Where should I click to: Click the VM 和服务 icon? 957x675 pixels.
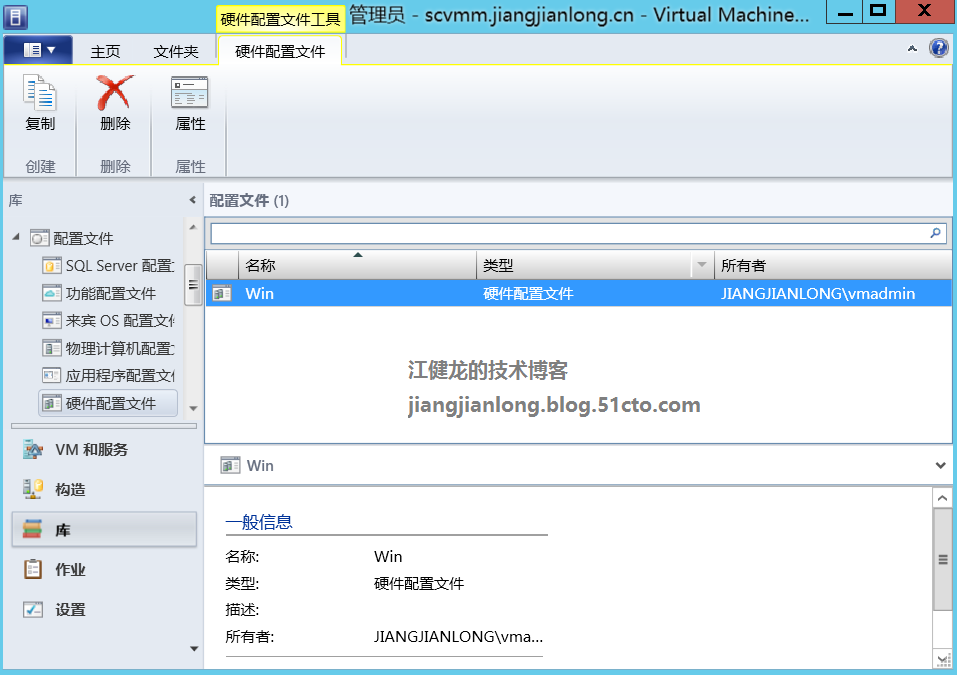[x=33, y=449]
